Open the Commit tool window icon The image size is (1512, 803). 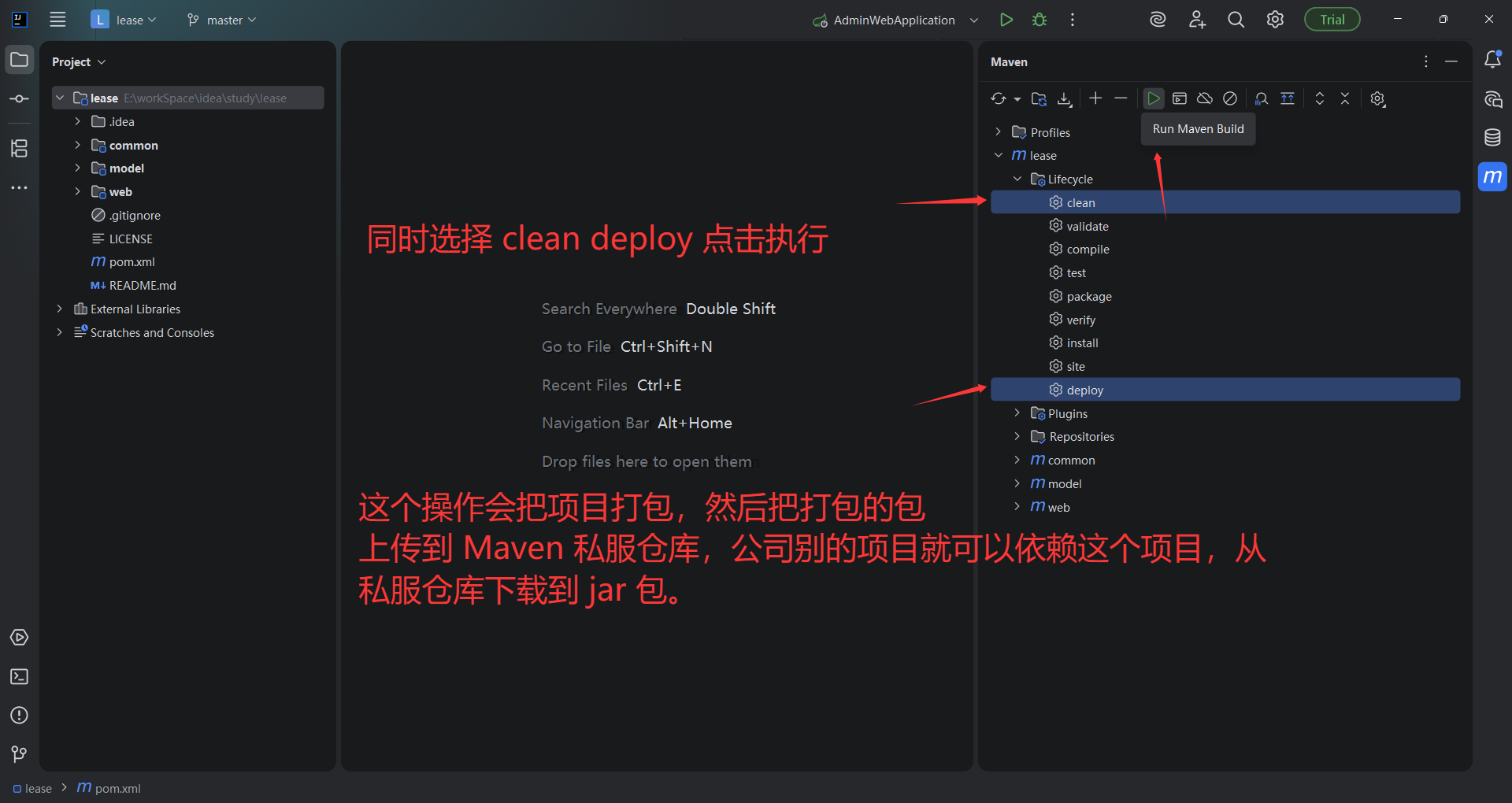tap(20, 98)
